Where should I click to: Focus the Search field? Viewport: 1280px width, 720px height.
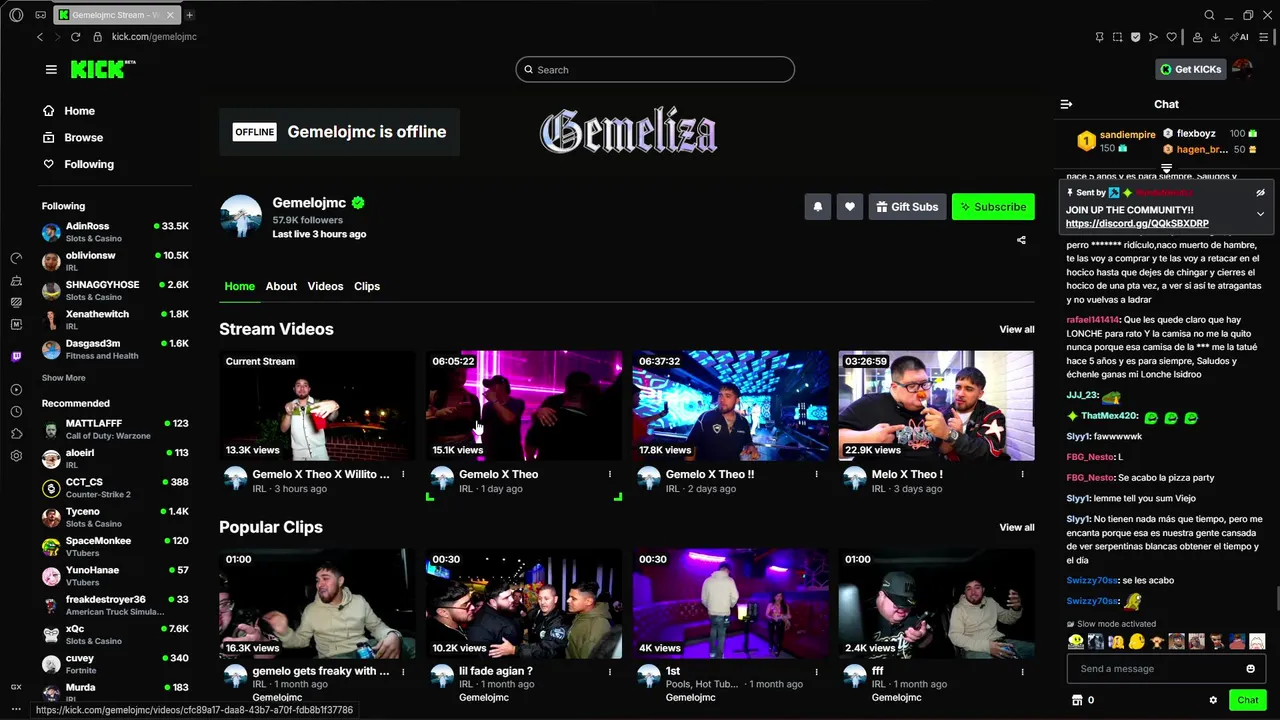point(655,69)
